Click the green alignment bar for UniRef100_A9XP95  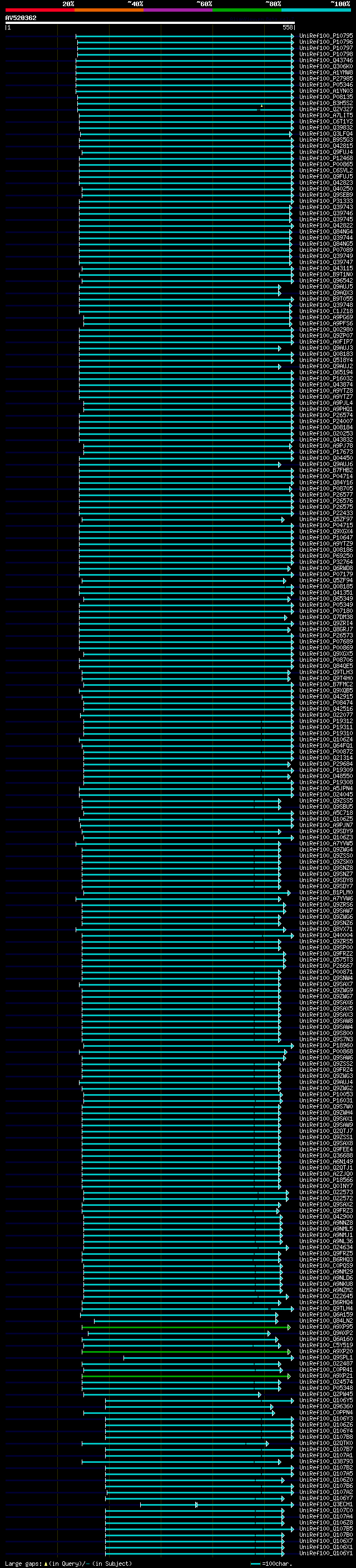click(186, 1327)
